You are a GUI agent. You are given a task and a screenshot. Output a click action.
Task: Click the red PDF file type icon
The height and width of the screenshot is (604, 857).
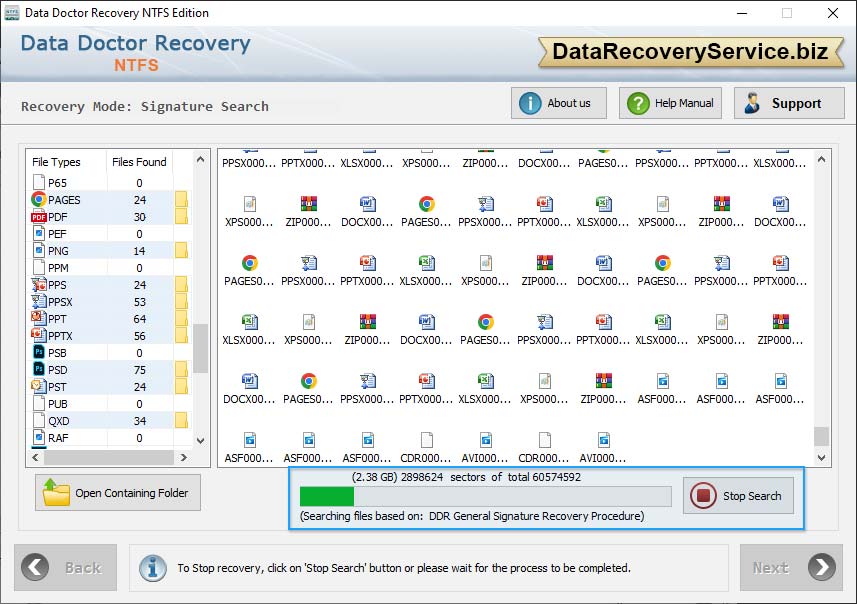[x=39, y=217]
